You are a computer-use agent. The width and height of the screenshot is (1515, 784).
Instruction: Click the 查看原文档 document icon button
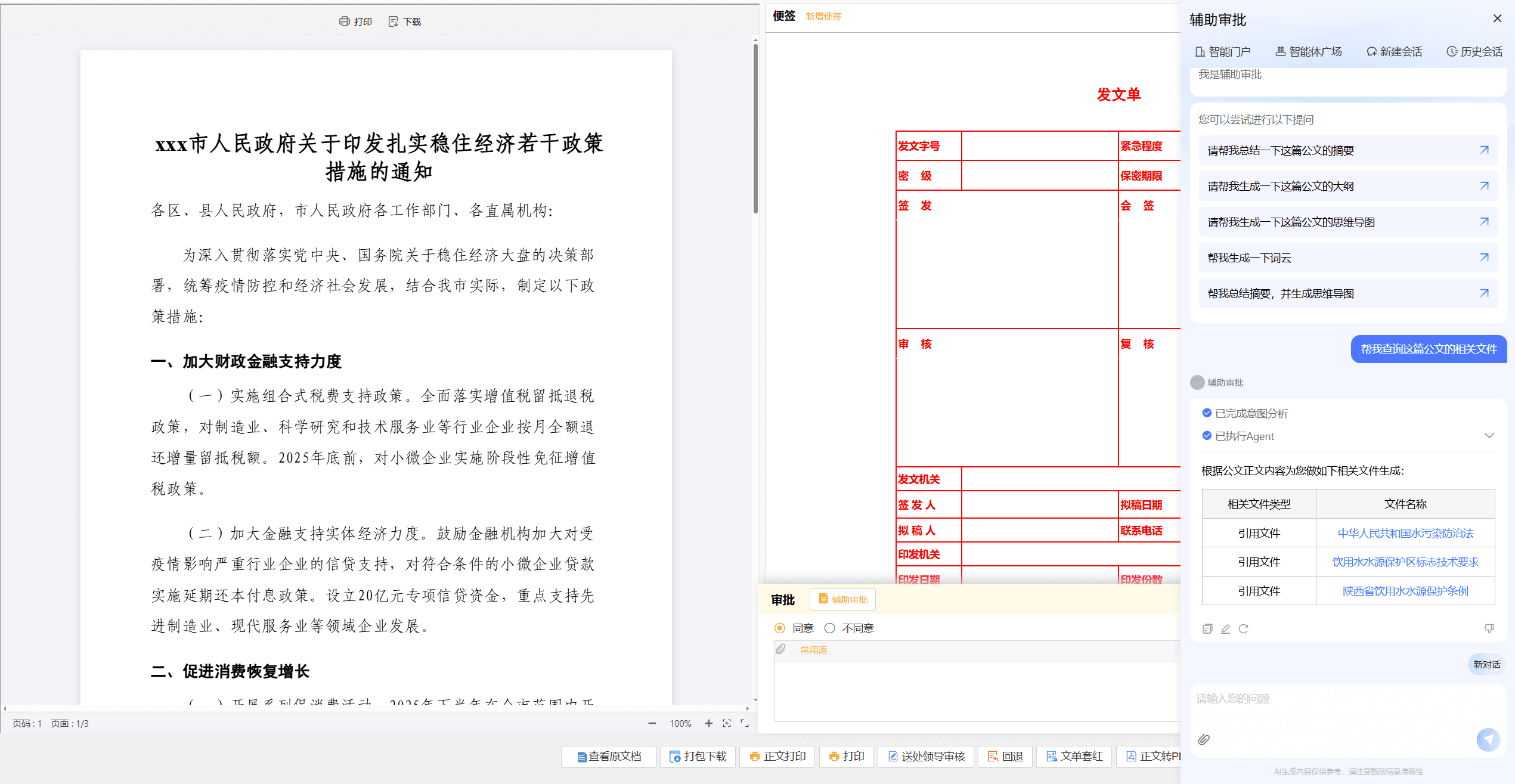coord(609,757)
